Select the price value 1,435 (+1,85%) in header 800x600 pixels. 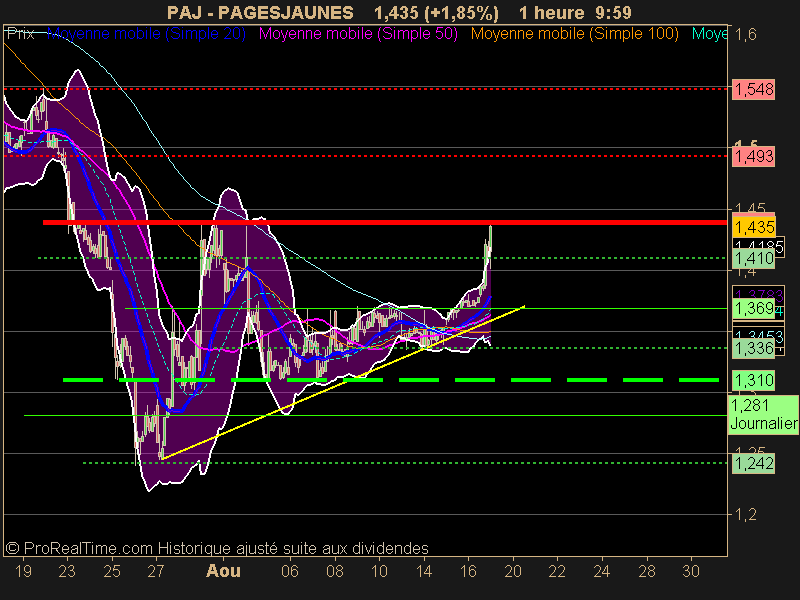coord(436,12)
